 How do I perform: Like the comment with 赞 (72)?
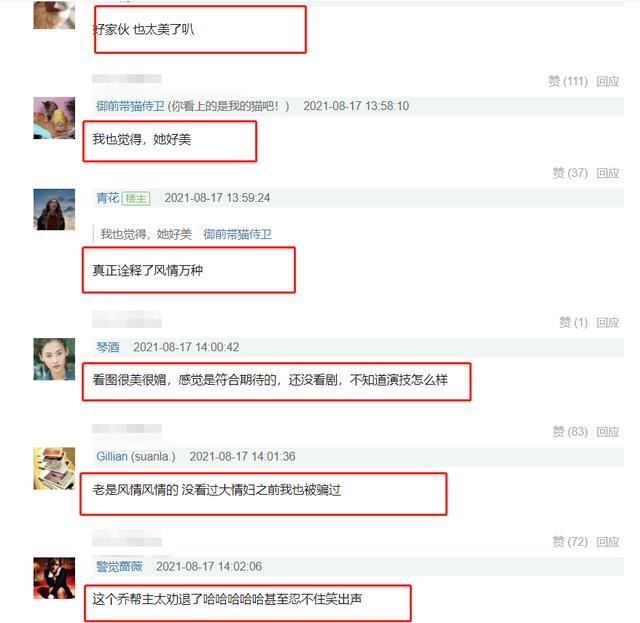[x=570, y=542]
